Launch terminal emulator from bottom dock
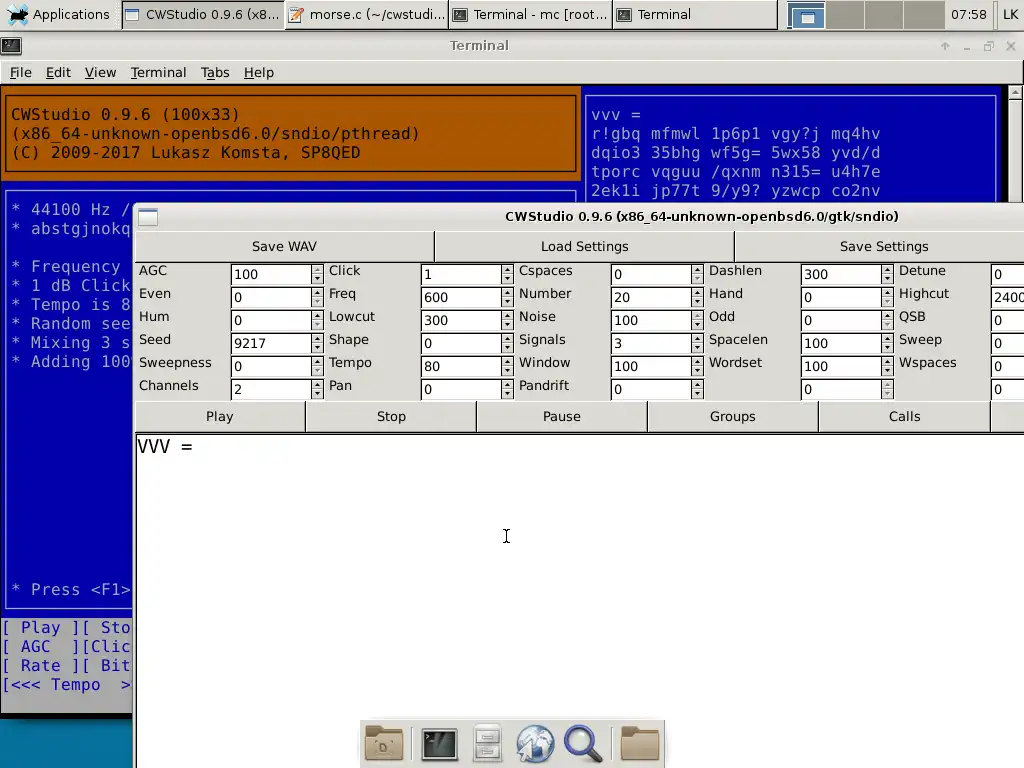 [439, 744]
